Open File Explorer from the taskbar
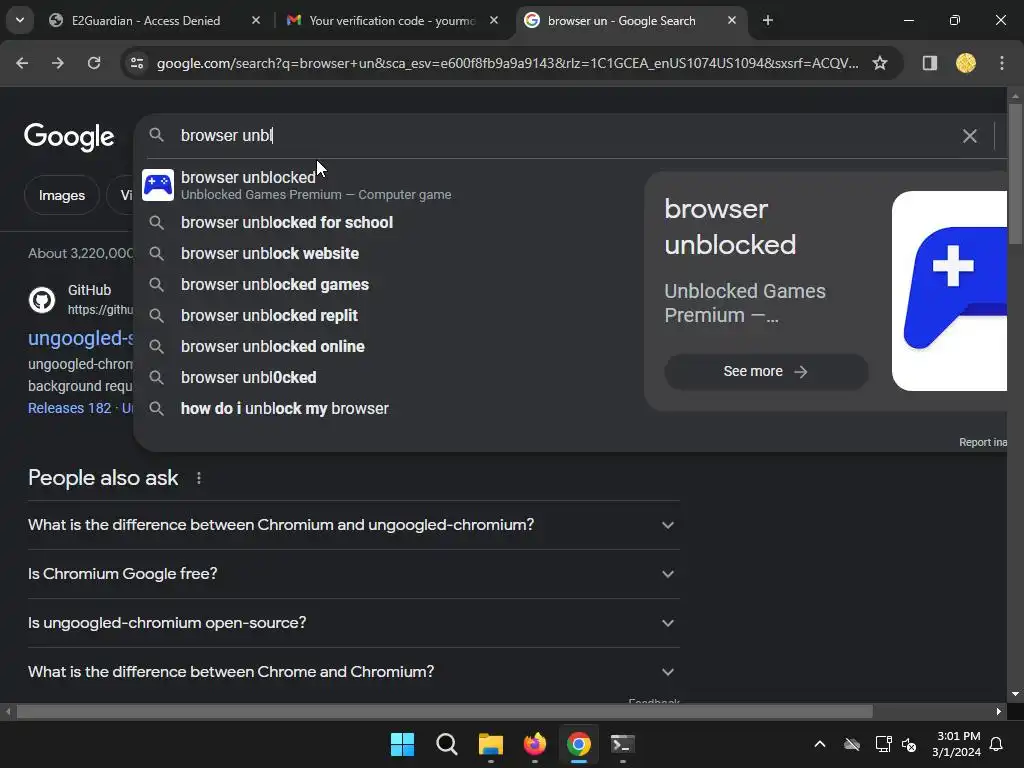The width and height of the screenshot is (1024, 768). point(490,744)
